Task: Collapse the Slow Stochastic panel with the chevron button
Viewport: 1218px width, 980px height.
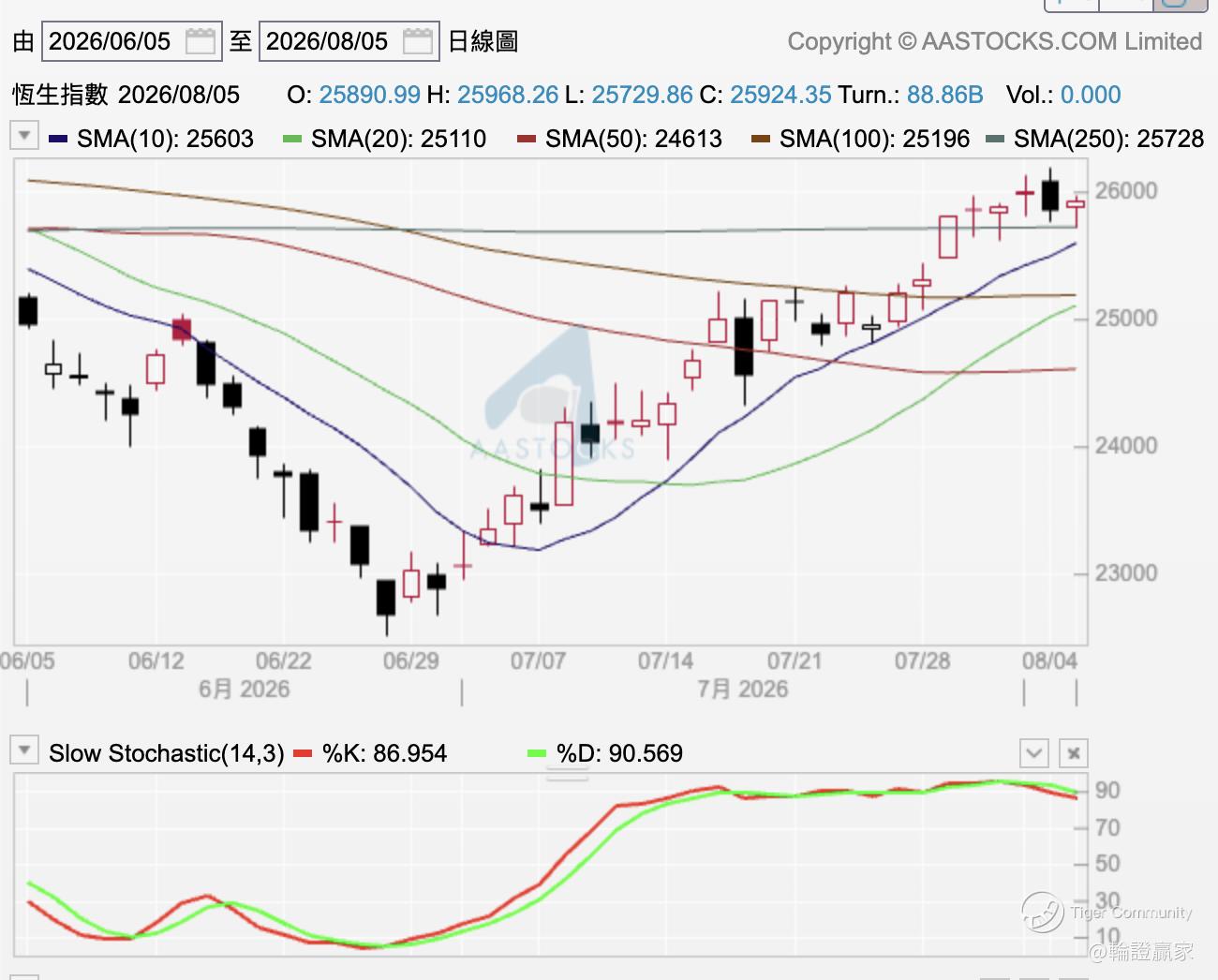Action: (1033, 752)
